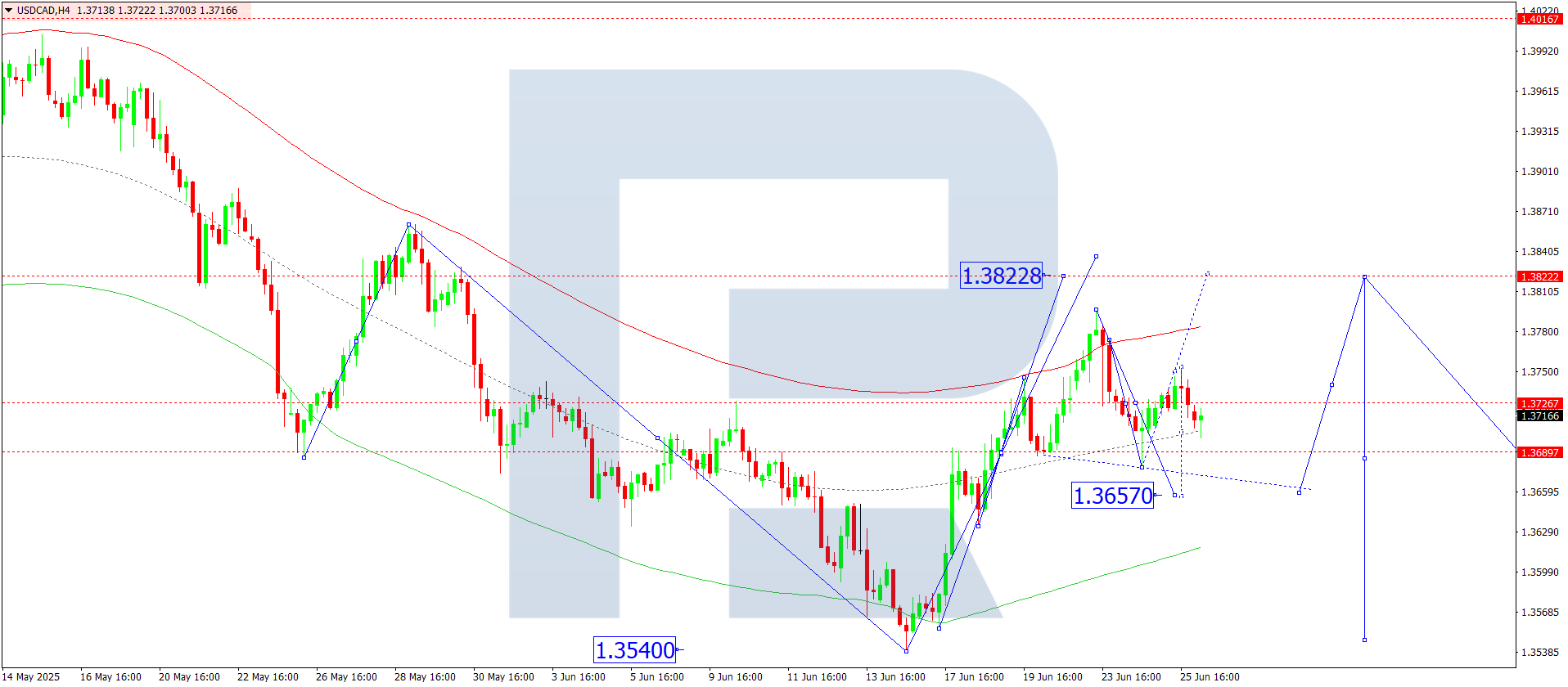Screen dimensions: 1568x687
Task: Click the 13 Jun 16:00 time label
Action: pyautogui.click(x=896, y=676)
